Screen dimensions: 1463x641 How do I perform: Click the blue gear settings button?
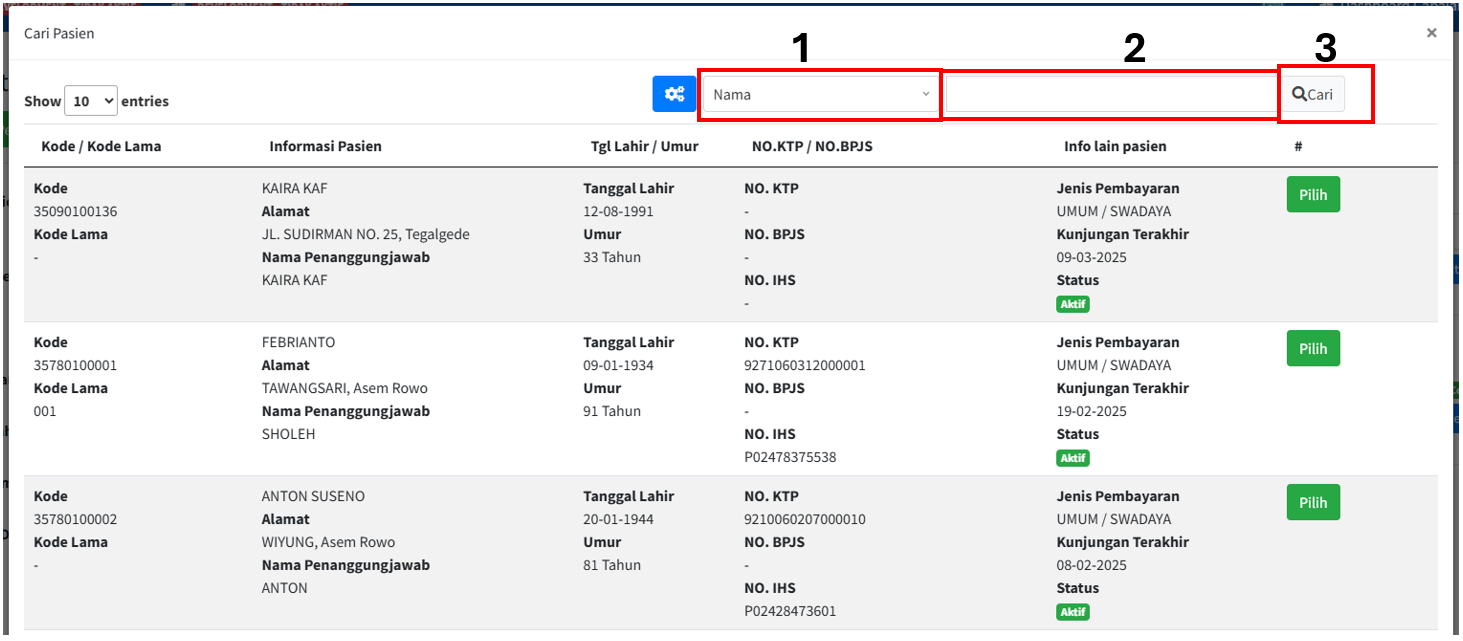coord(675,94)
